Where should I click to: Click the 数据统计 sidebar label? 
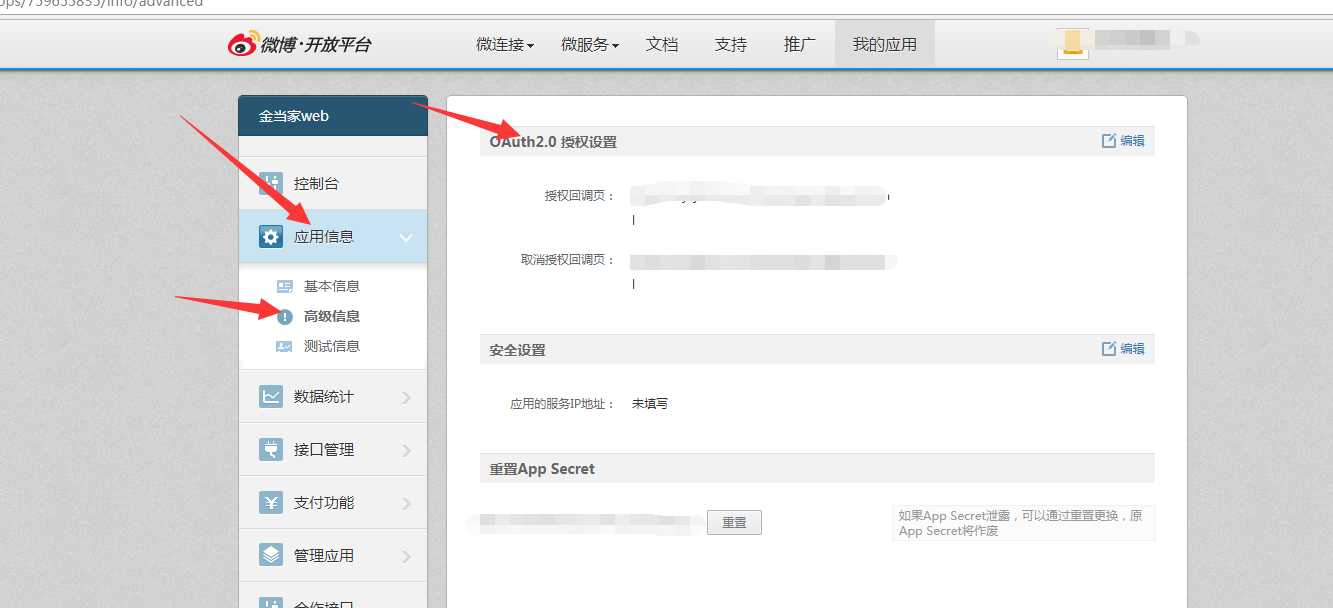pos(323,396)
